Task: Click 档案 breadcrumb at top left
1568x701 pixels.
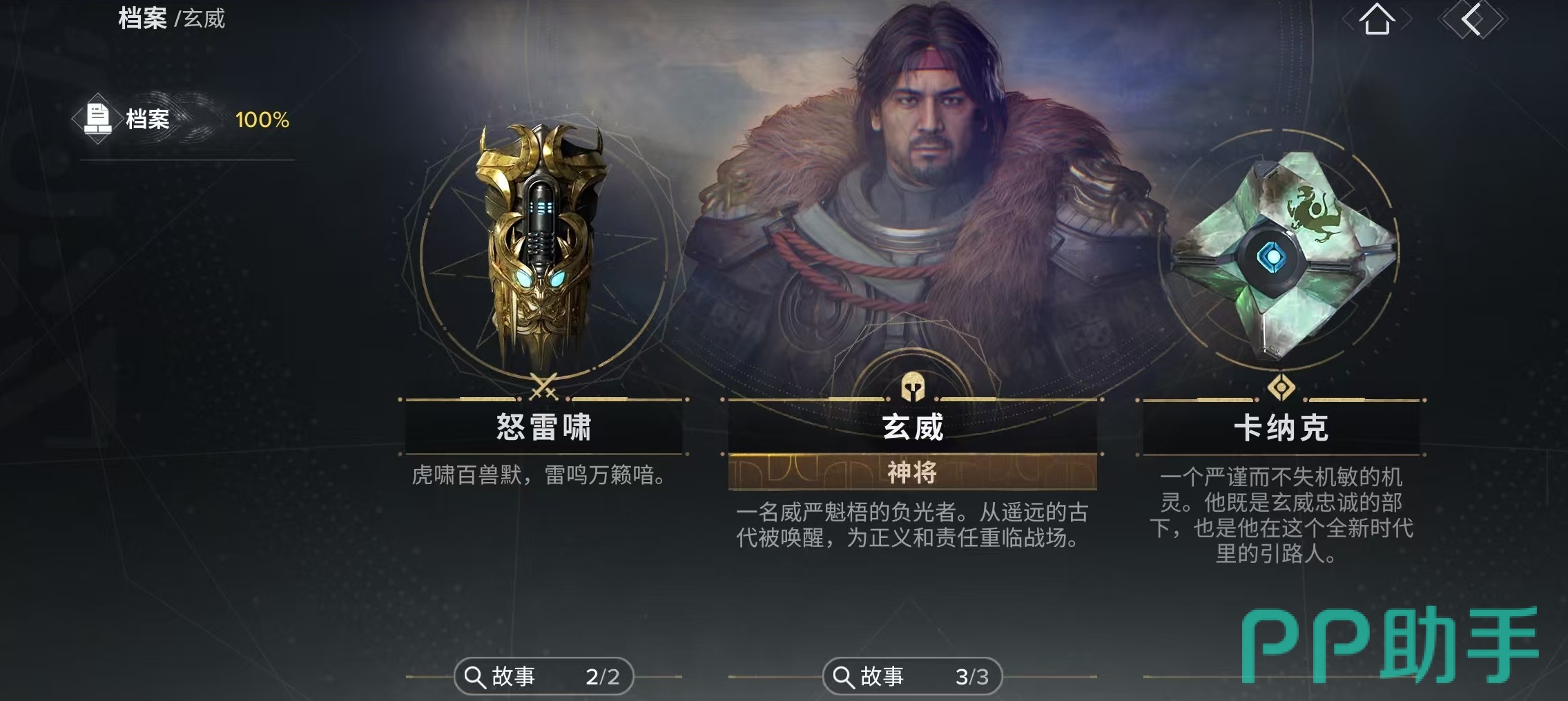Action: [x=142, y=18]
